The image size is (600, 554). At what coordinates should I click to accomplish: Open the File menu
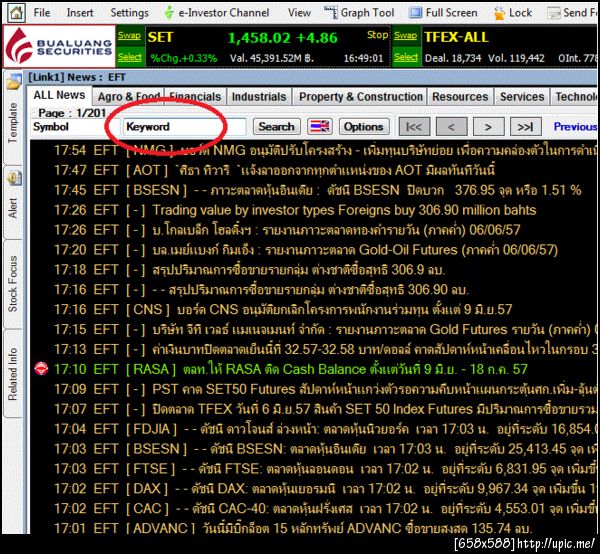point(42,13)
